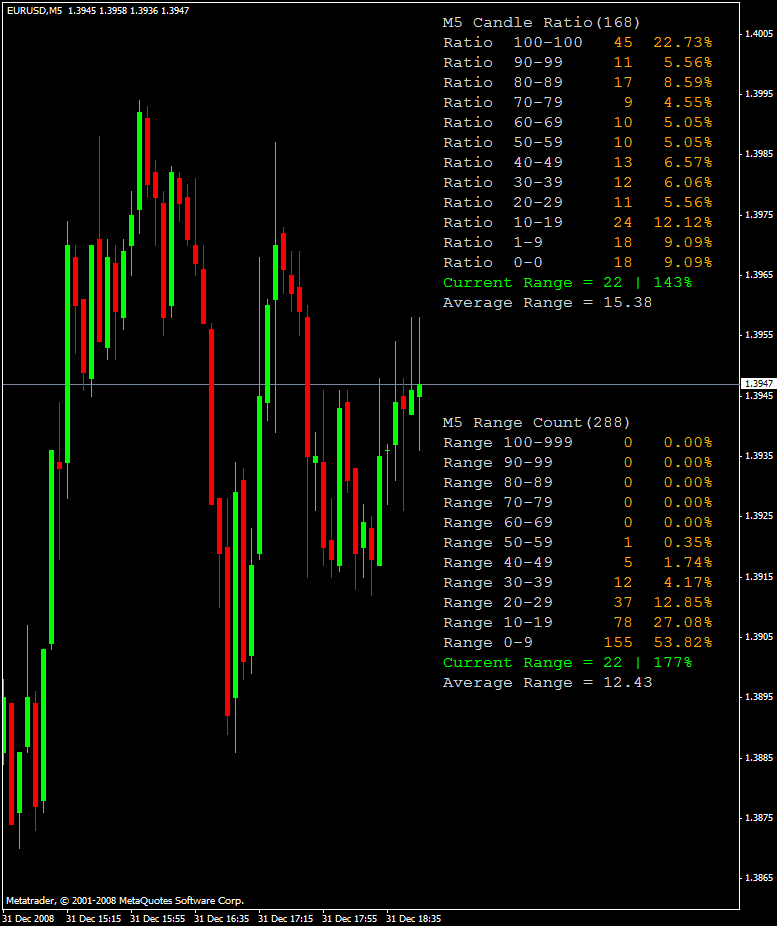Screen dimensions: 777x926
Task: Click the 31 Dec 15:15 time label
Action: tap(93, 919)
